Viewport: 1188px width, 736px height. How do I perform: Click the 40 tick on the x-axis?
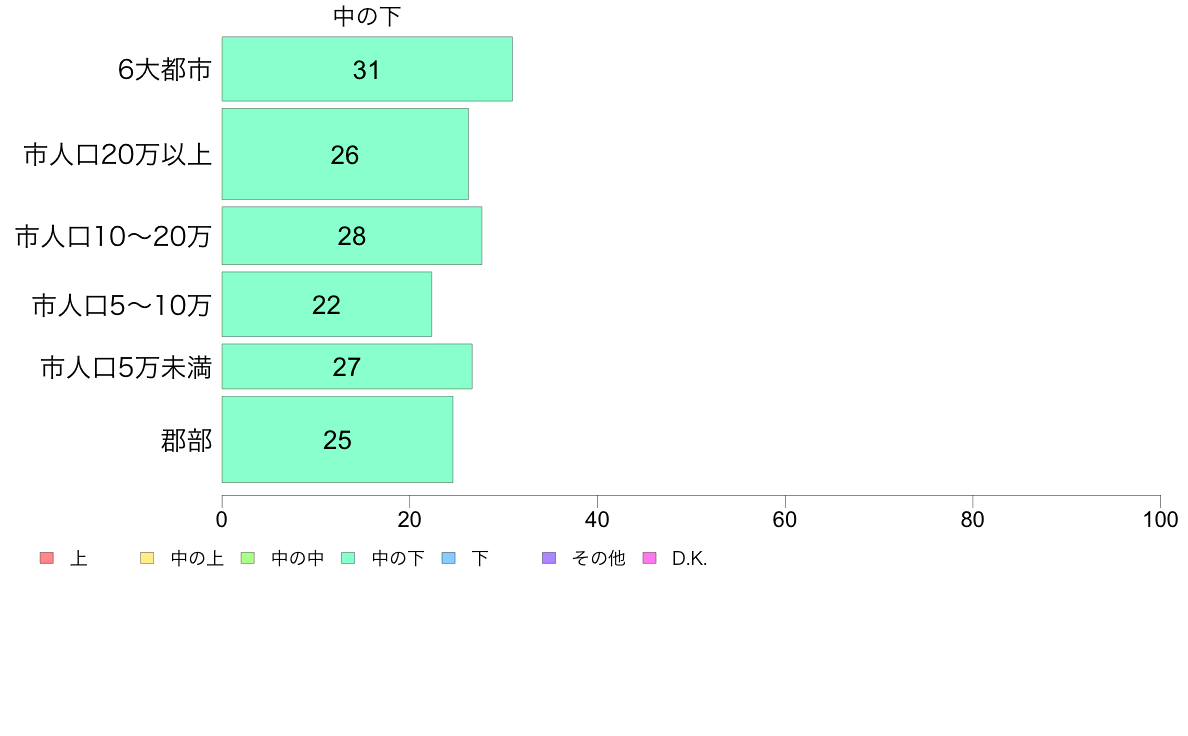click(x=597, y=520)
